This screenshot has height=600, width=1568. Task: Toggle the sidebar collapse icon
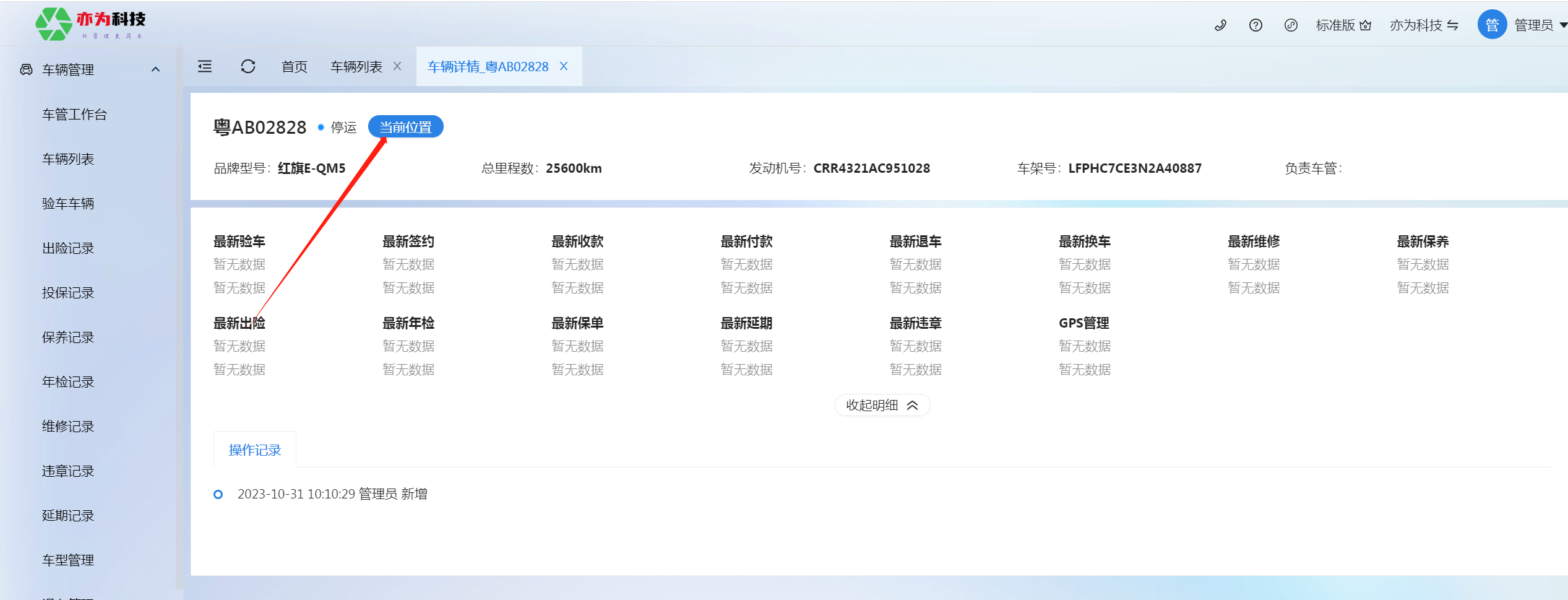[x=205, y=66]
